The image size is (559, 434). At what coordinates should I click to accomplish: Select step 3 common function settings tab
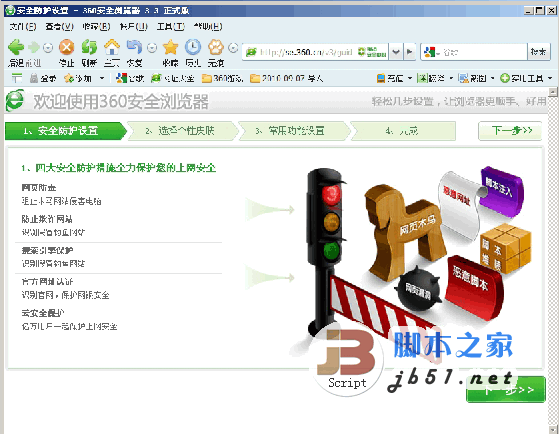pyautogui.click(x=294, y=131)
